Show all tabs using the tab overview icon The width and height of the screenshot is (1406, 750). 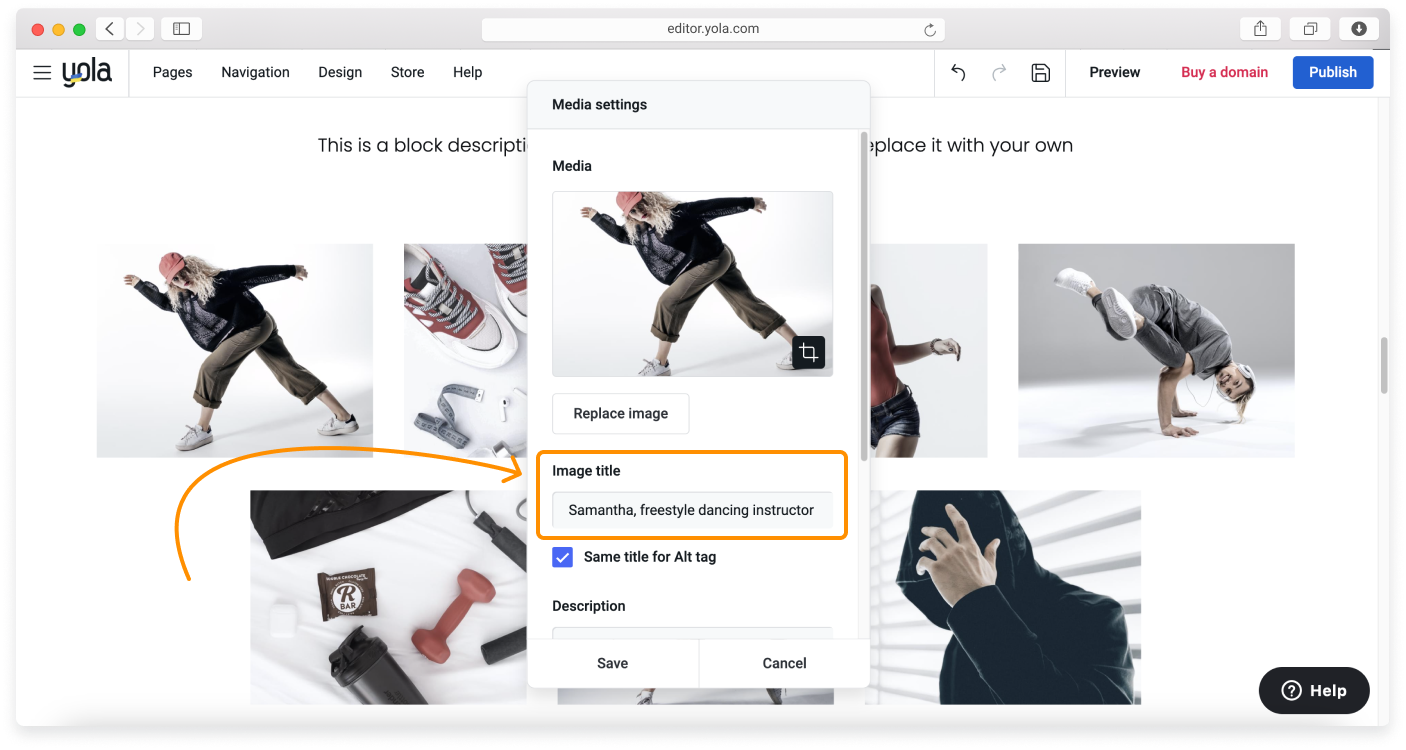coord(1310,29)
